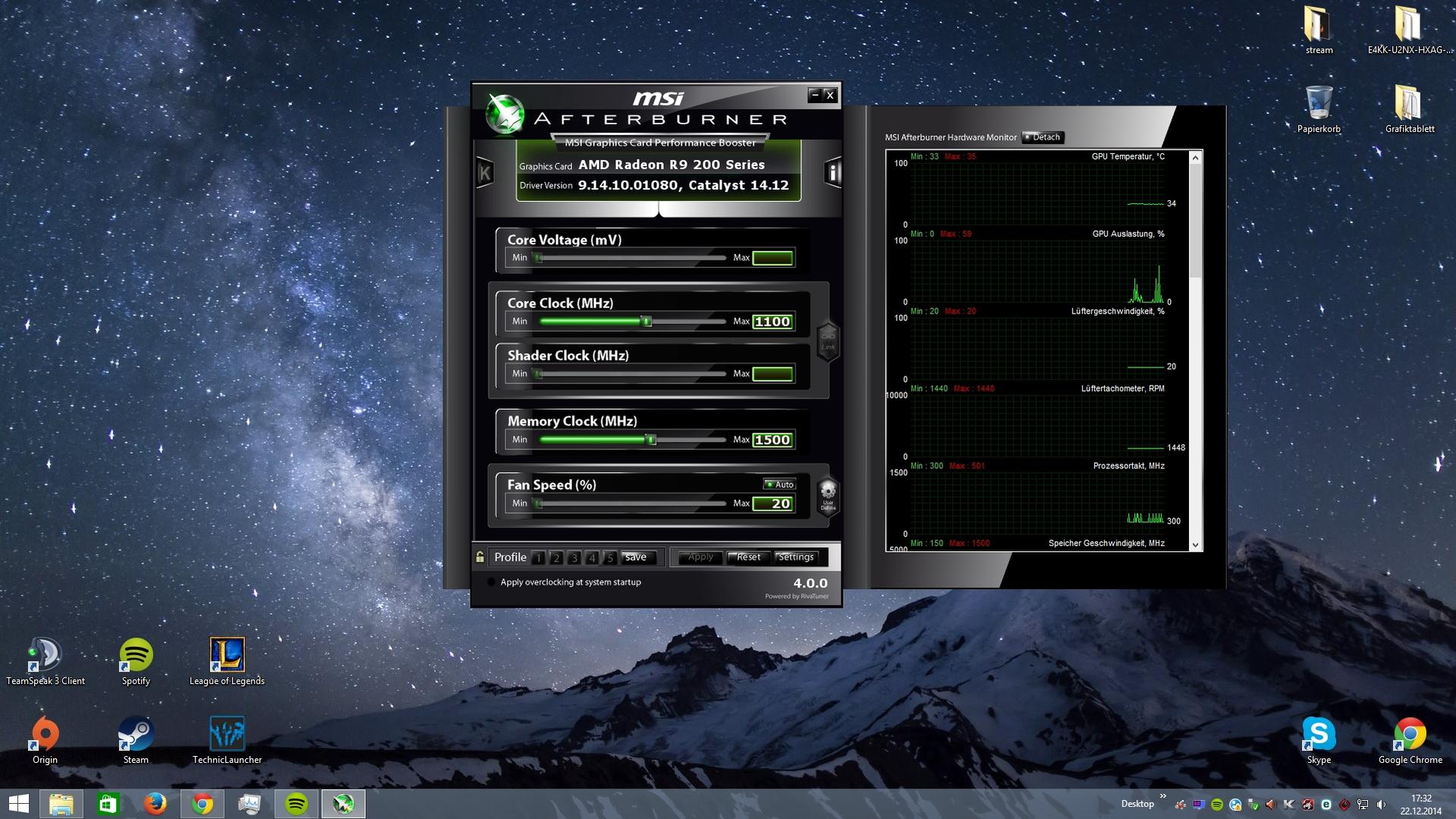The height and width of the screenshot is (819, 1456).
Task: Open the system volume speaker icon
Action: [x=1381, y=805]
